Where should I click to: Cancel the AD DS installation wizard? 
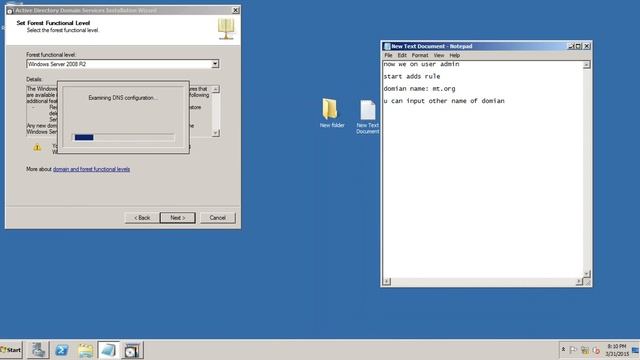[218, 218]
